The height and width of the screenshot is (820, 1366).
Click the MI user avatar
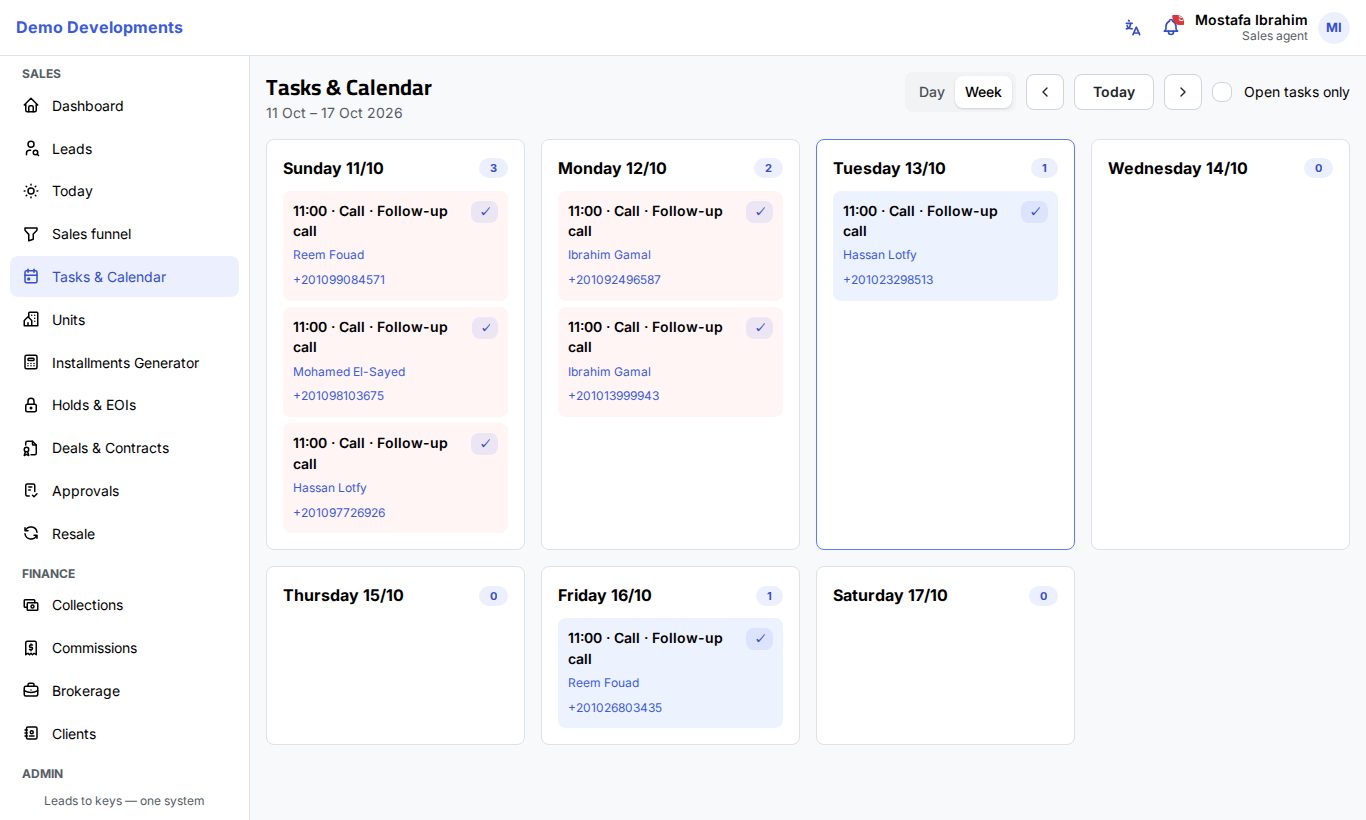click(1333, 28)
